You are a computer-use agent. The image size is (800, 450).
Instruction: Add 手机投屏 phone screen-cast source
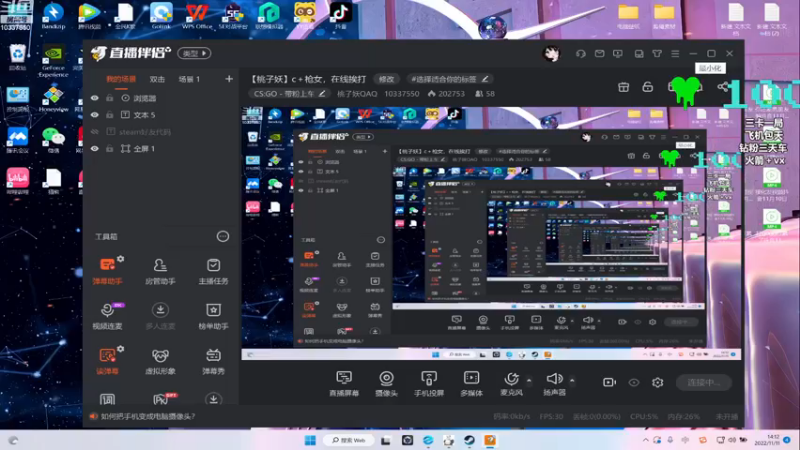(429, 383)
